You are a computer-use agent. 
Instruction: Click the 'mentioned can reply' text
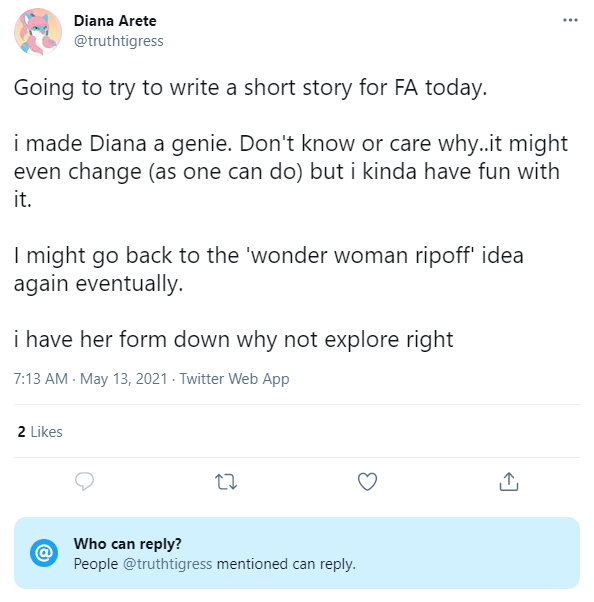pyautogui.click(x=286, y=564)
